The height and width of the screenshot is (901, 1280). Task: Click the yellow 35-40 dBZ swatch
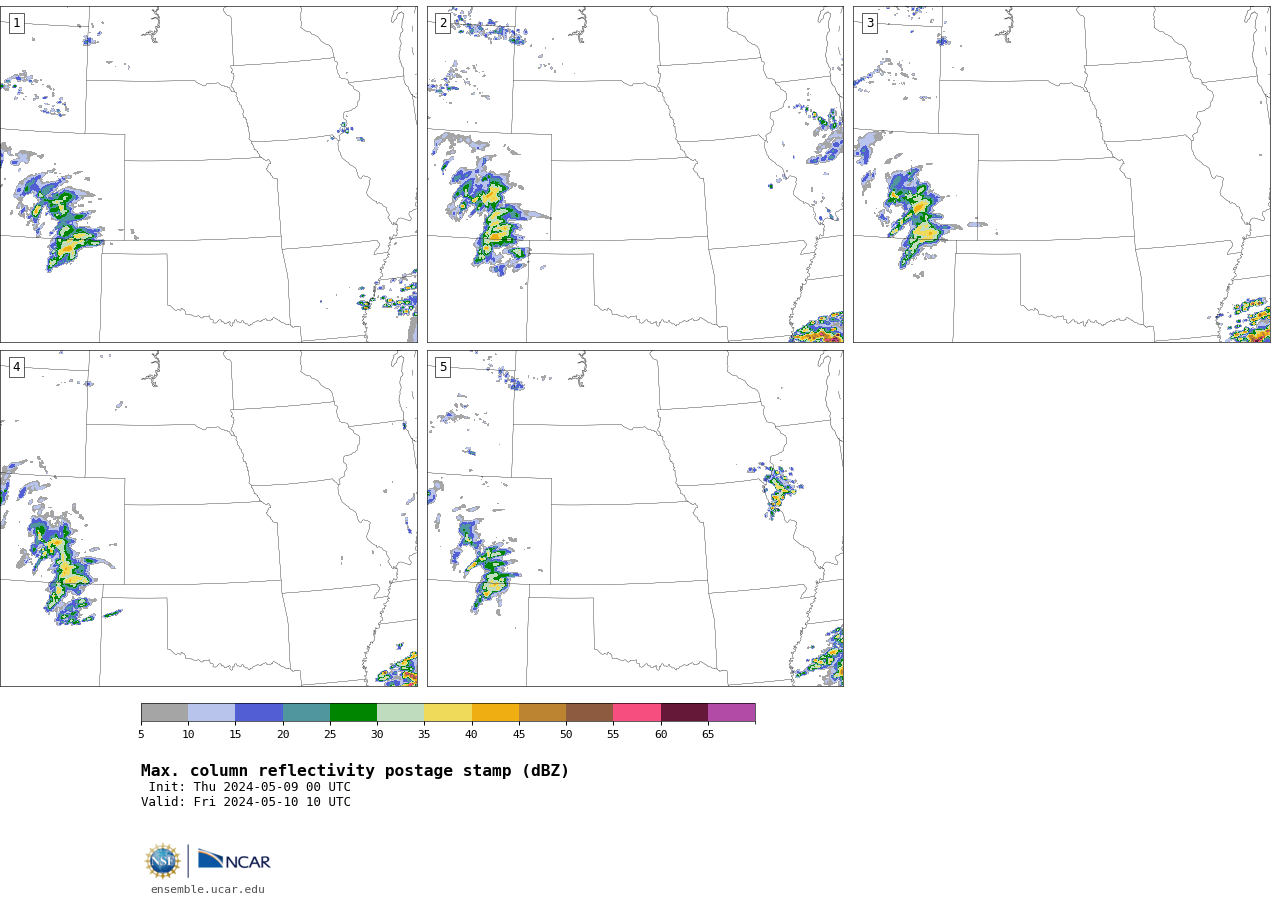(x=448, y=713)
